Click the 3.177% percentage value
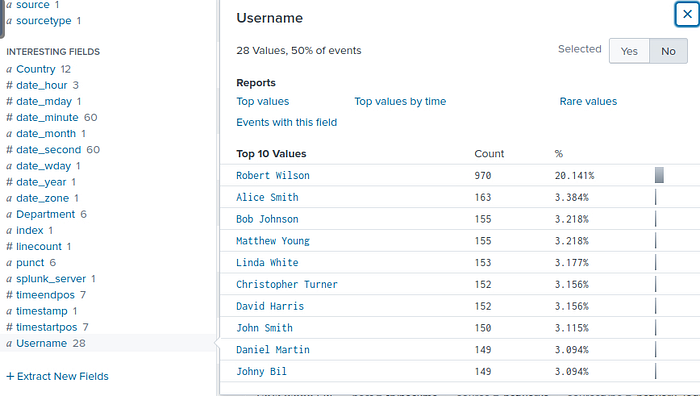This screenshot has height=396, width=700. point(571,263)
